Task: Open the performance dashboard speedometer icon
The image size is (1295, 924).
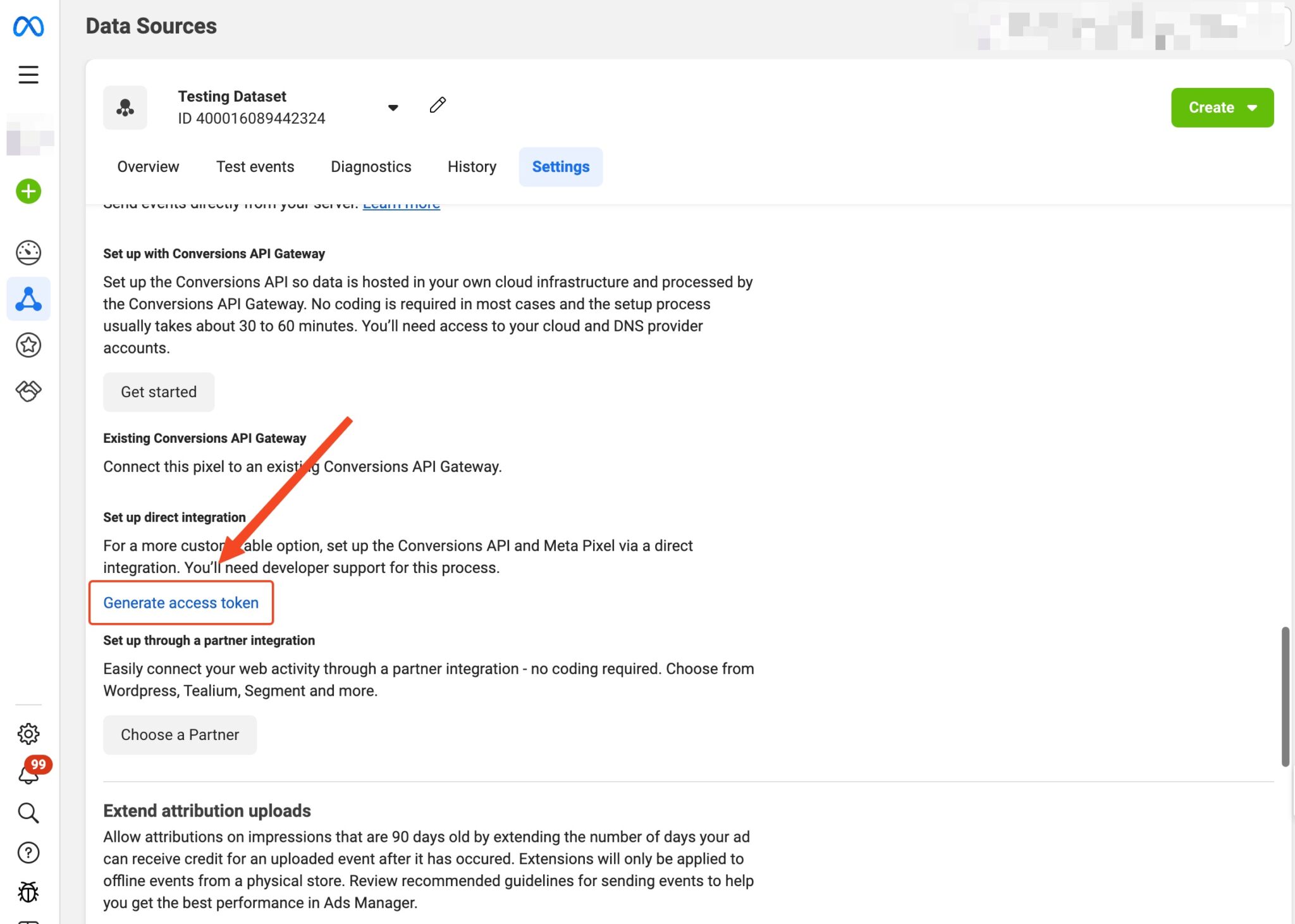Action: click(28, 252)
